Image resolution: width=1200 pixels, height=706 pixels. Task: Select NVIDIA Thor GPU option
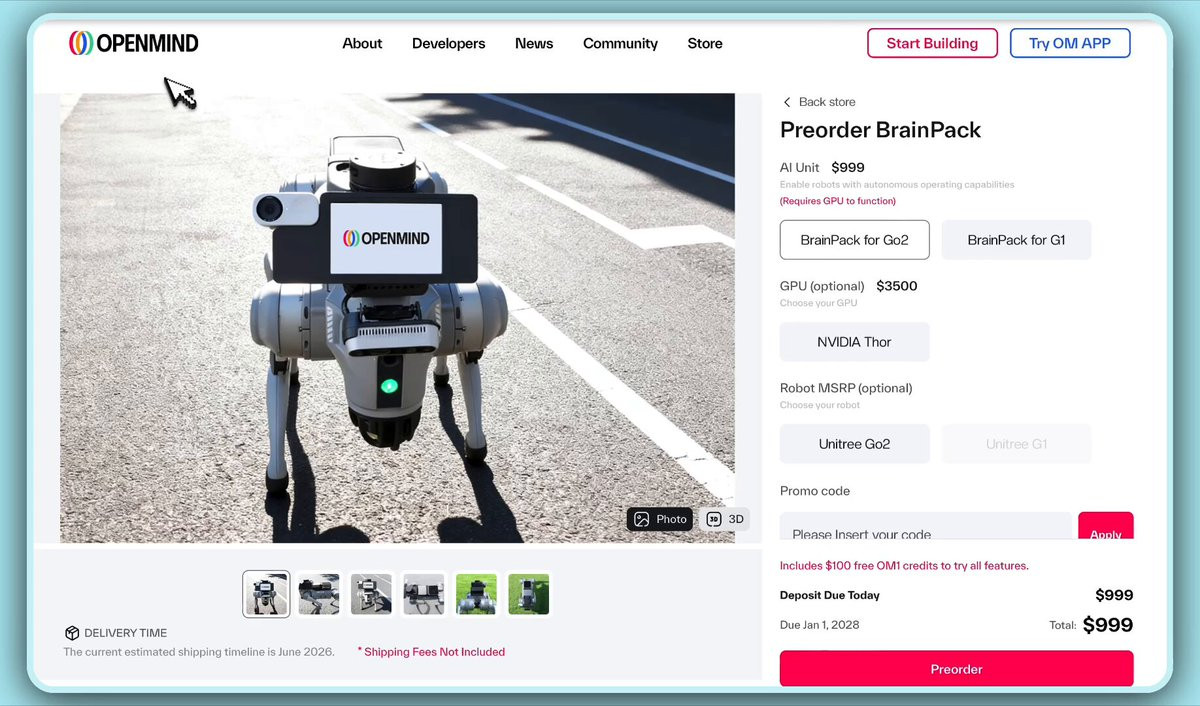coord(854,342)
